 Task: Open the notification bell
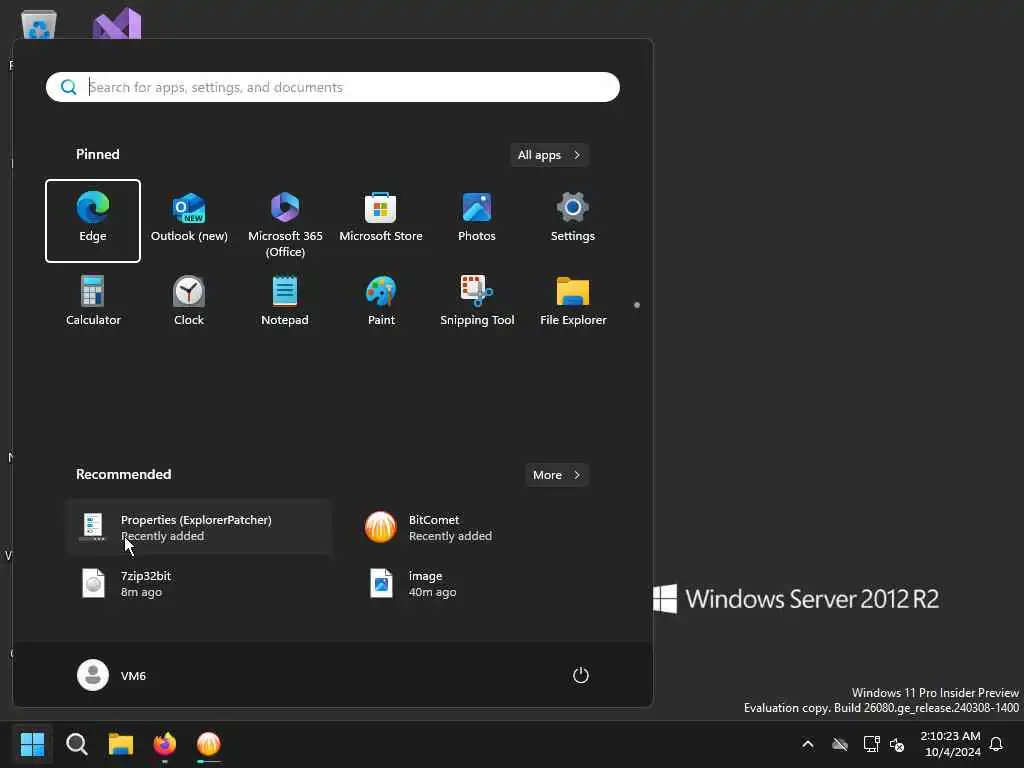pos(996,744)
